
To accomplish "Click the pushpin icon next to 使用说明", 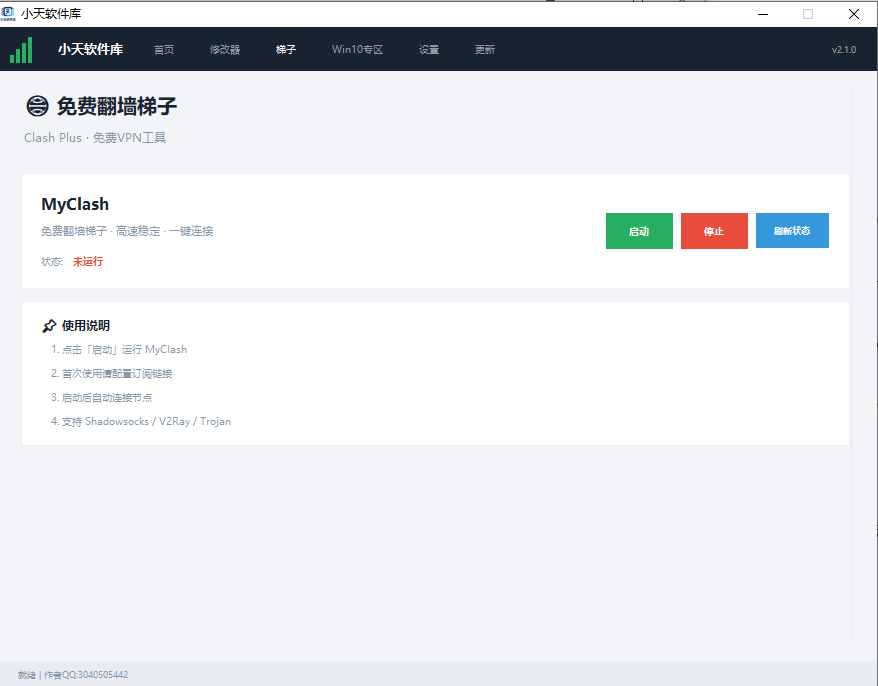I will coord(49,326).
